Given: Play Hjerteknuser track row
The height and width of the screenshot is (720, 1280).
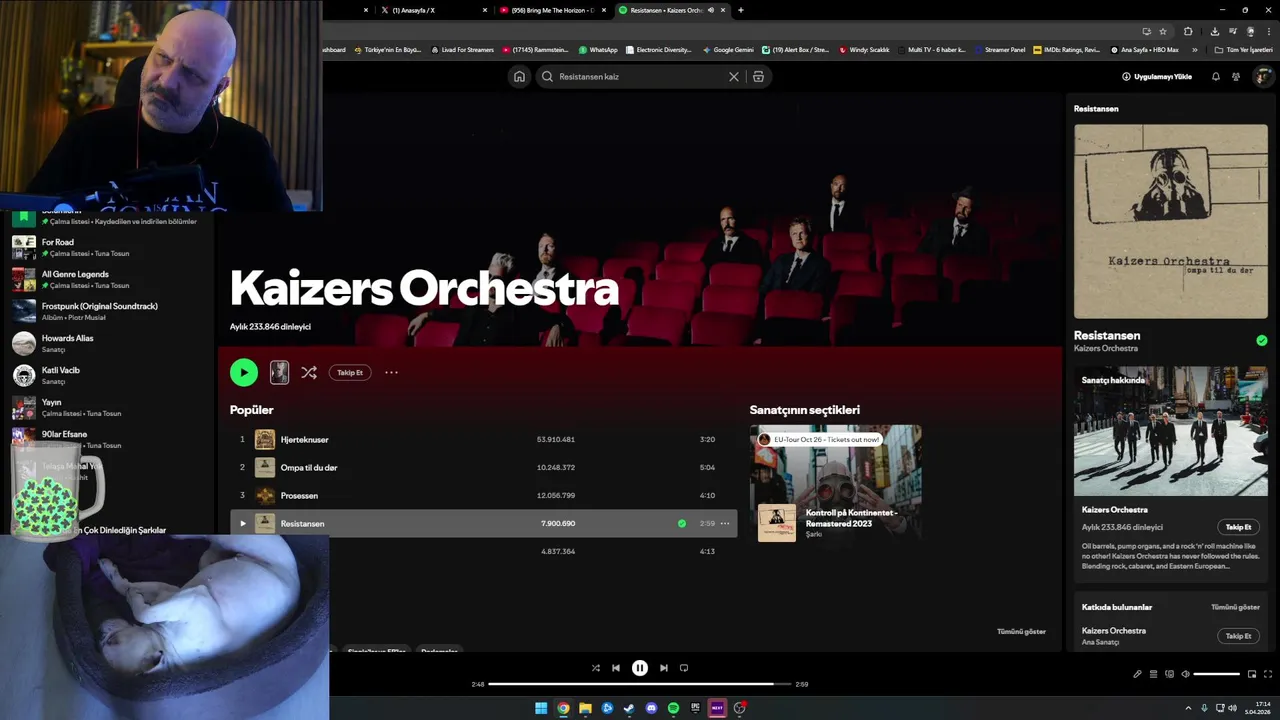Looking at the screenshot, I should [483, 439].
